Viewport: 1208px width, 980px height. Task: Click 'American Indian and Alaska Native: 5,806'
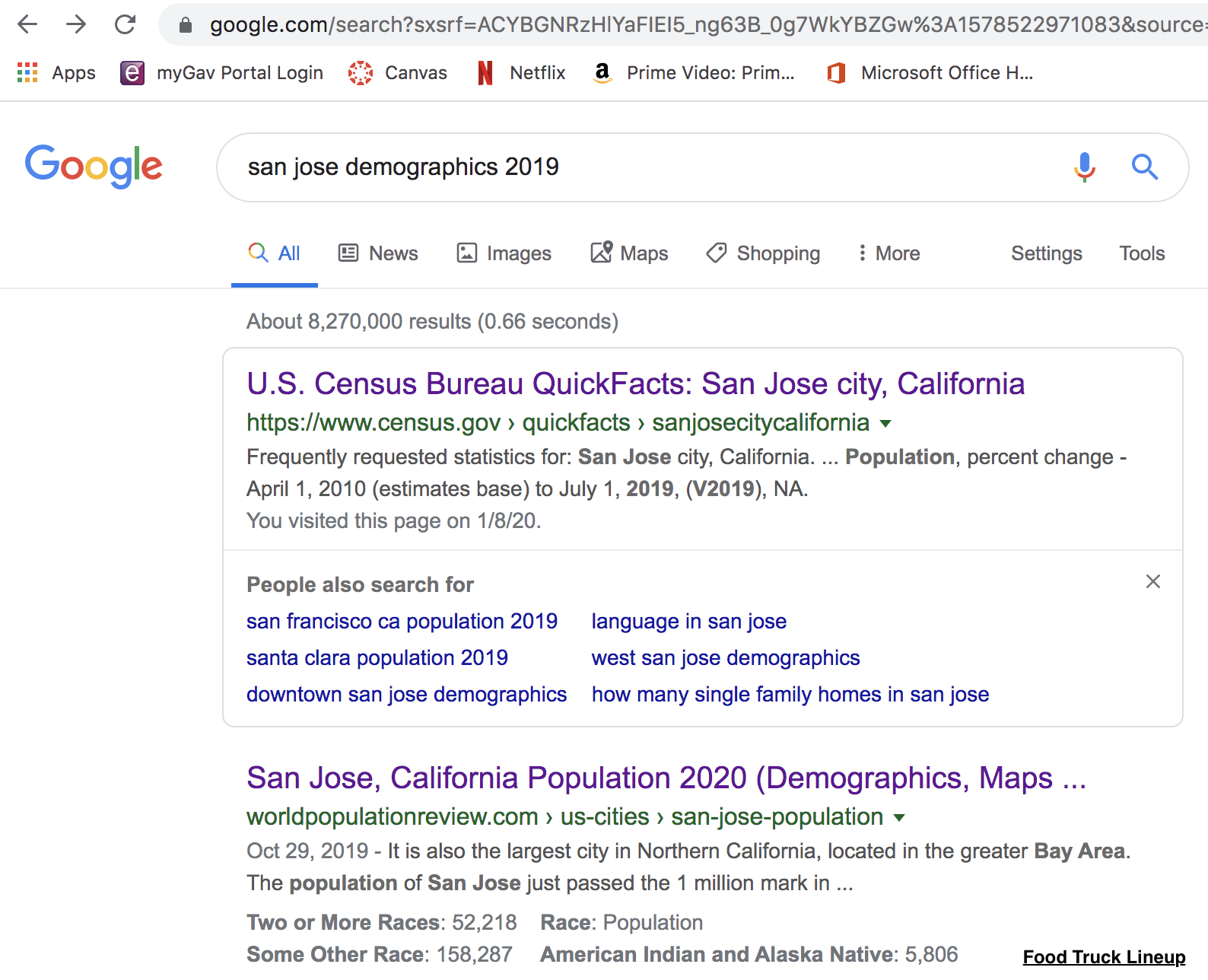point(749,954)
